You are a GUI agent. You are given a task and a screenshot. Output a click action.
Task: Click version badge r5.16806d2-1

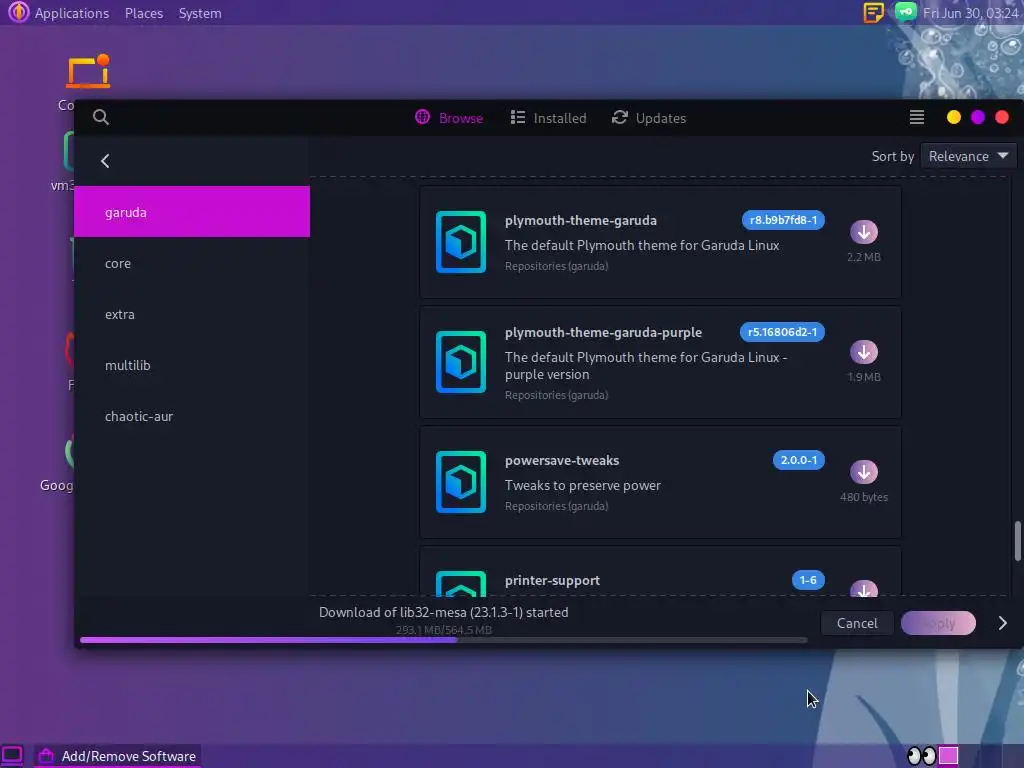tap(782, 332)
